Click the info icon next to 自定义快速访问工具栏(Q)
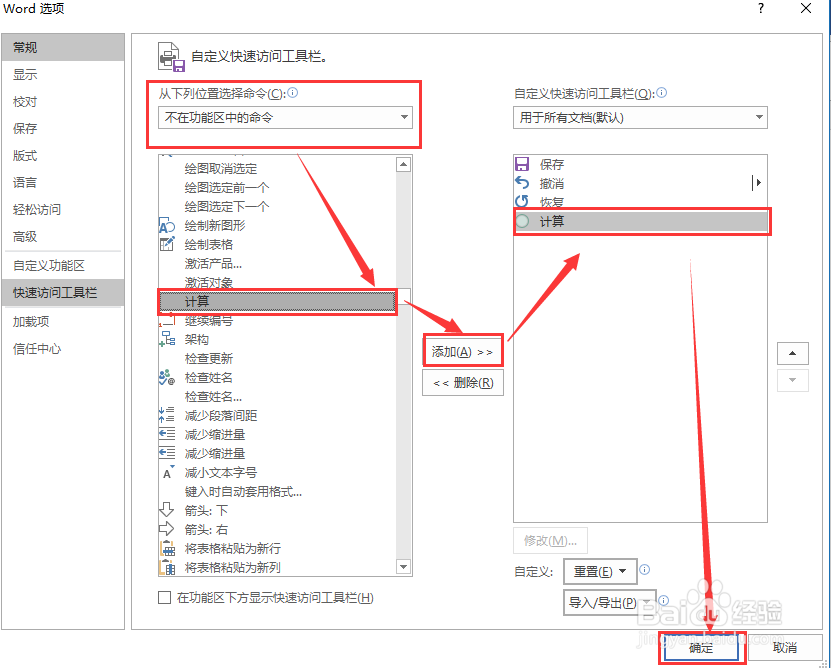Viewport: 831px width, 668px height. coord(661,93)
